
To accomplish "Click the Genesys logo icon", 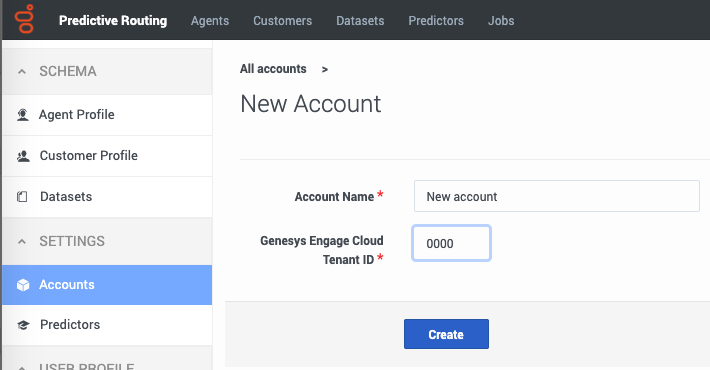I will pyautogui.click(x=24, y=19).
